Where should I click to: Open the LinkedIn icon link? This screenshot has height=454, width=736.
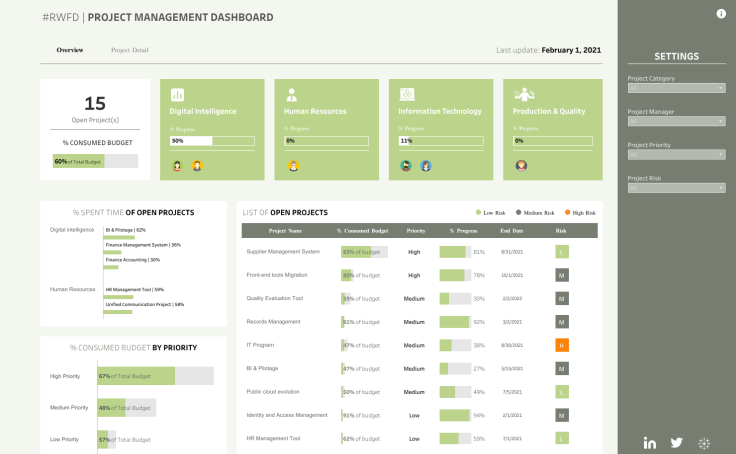[650, 443]
